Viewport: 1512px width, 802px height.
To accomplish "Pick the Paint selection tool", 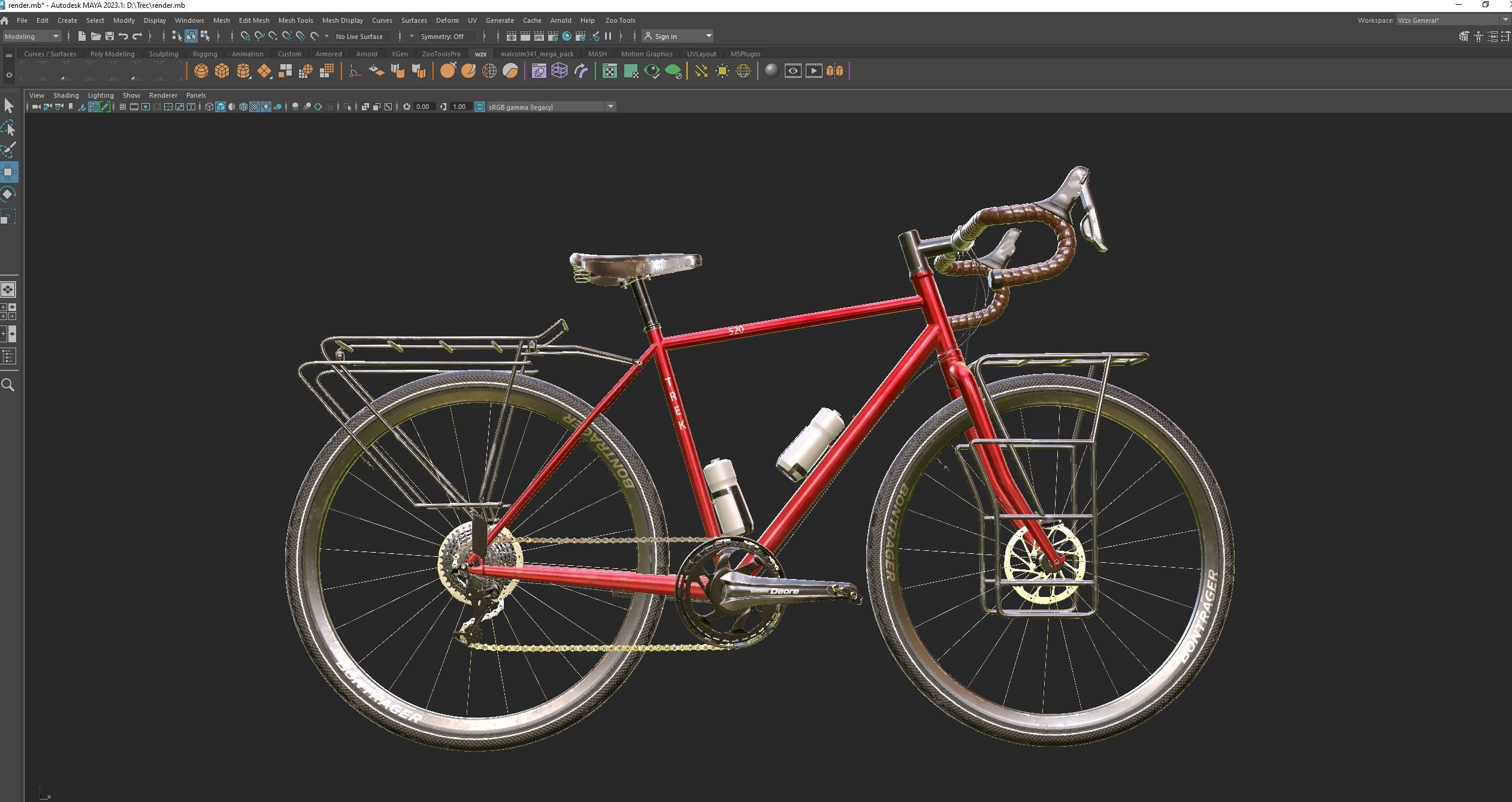I will [8, 150].
